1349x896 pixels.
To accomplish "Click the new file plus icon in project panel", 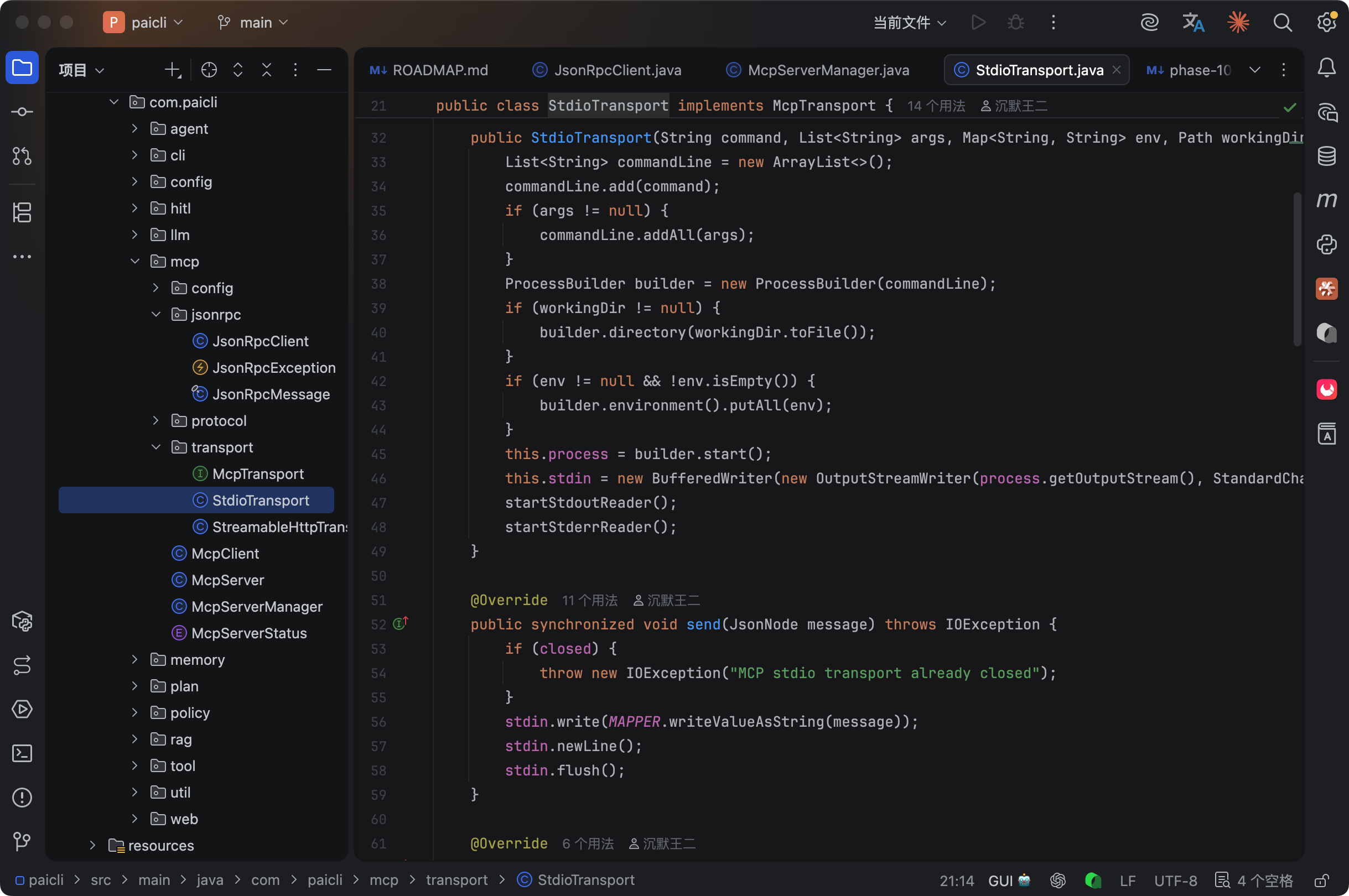I will [172, 70].
